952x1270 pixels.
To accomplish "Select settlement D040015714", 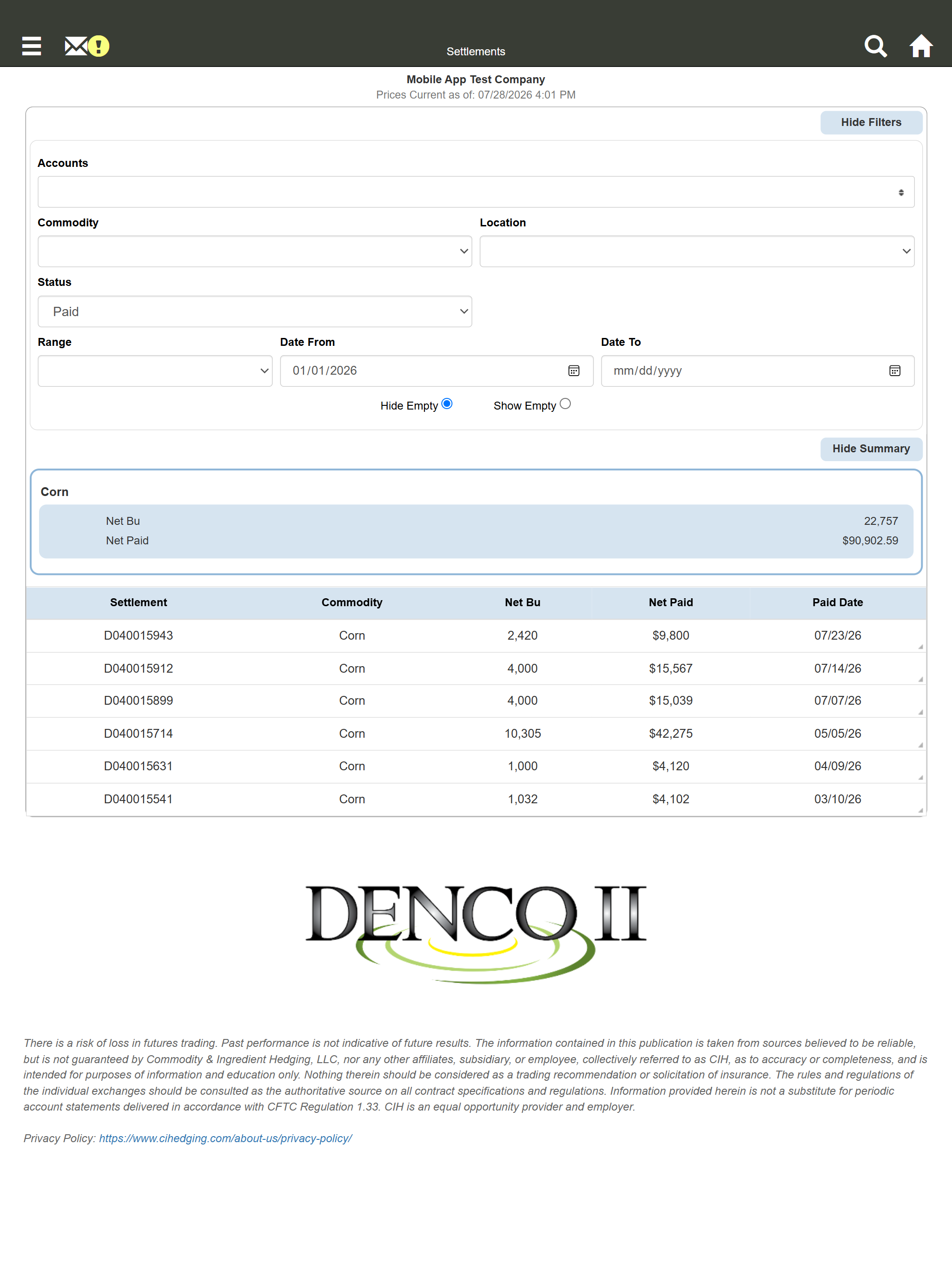I will [x=139, y=734].
